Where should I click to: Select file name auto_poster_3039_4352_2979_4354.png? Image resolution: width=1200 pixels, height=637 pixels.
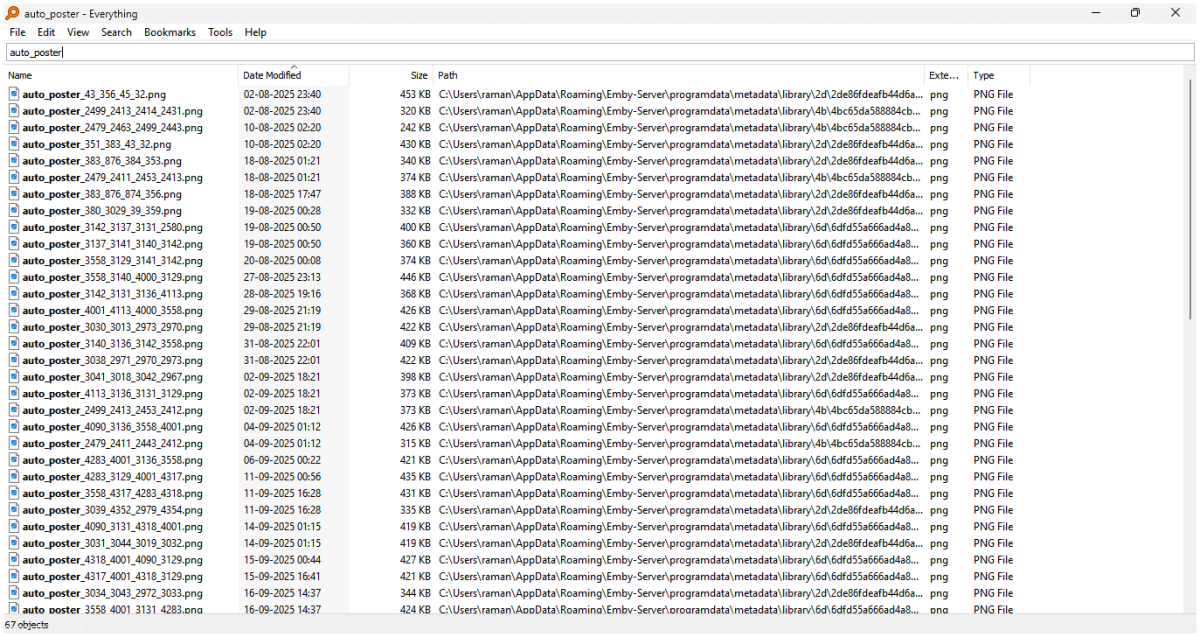112,510
